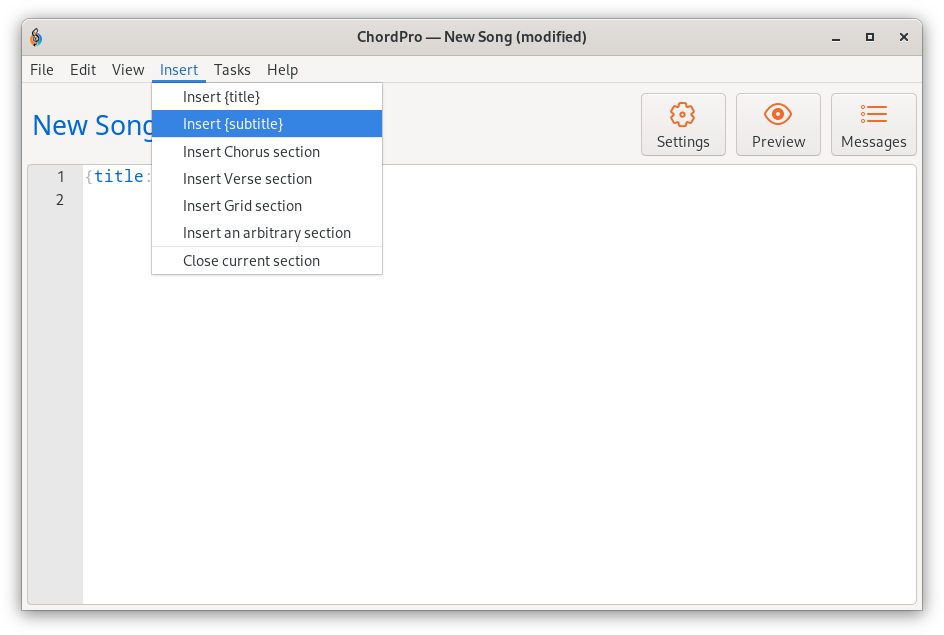The image size is (944, 635).
Task: Choose Insert {subtitle} menu entry
Action: point(267,124)
